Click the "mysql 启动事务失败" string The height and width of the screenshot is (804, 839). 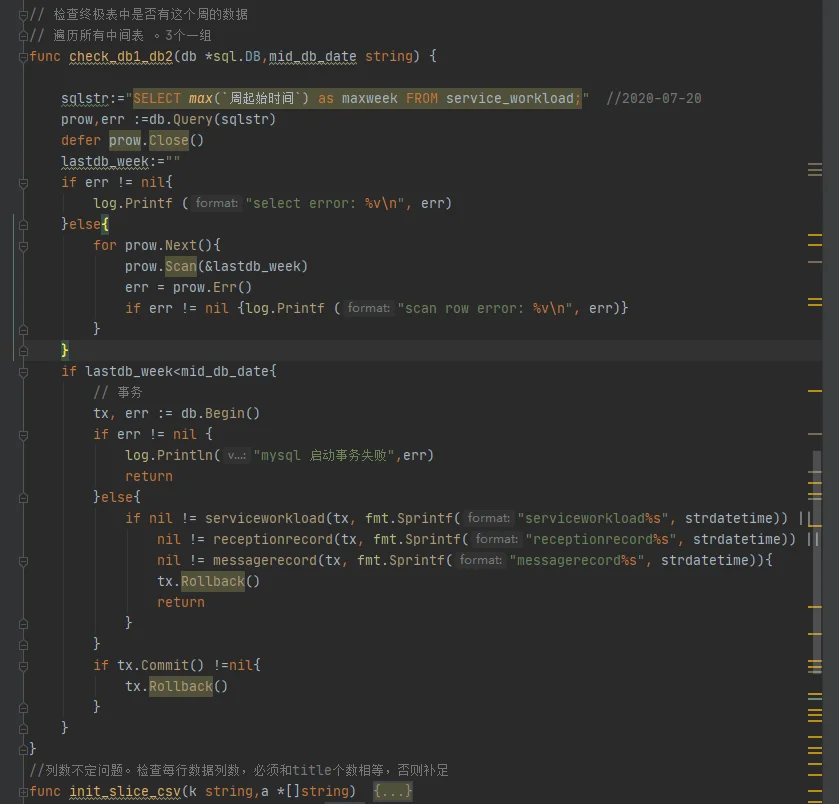click(324, 456)
